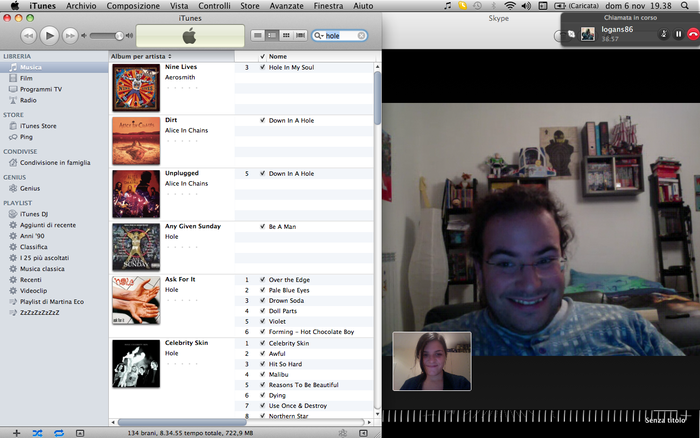Viewport: 700px width, 438px height.
Task: Uncheck the Doll Parts track
Action: [262, 311]
